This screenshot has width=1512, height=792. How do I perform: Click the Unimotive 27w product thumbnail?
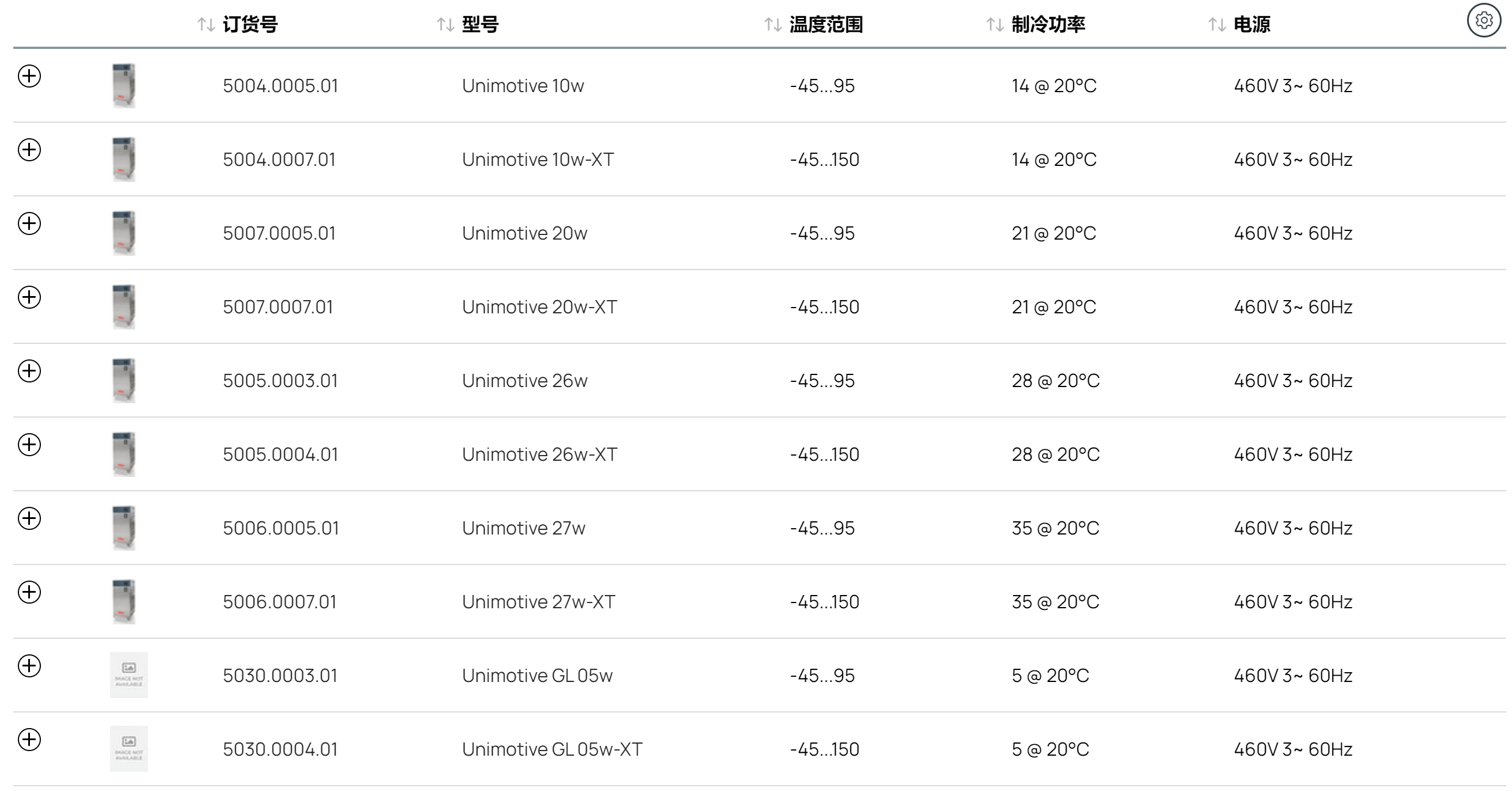click(x=124, y=528)
